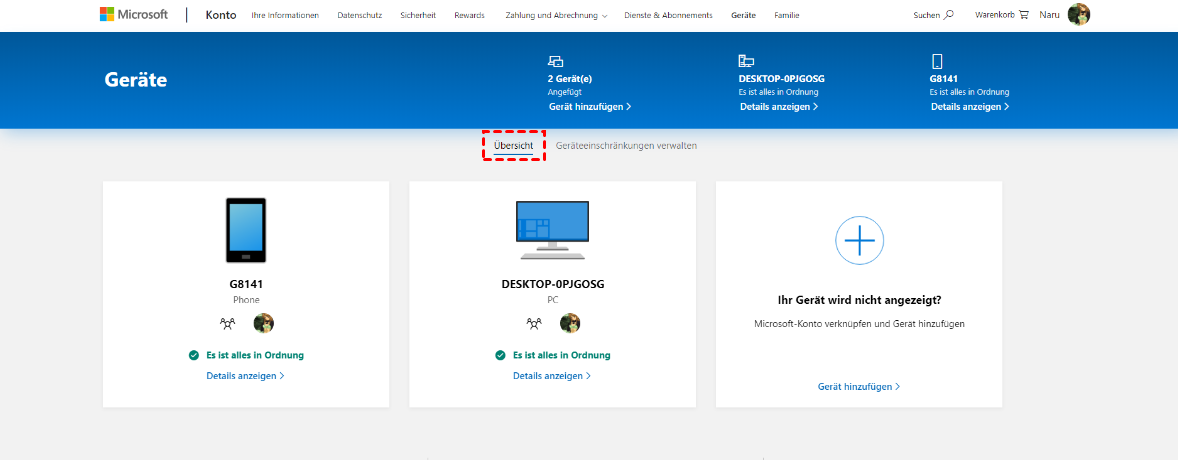
Task: Click family group icon on DESKTOP-0PJGOSG card
Action: (534, 323)
